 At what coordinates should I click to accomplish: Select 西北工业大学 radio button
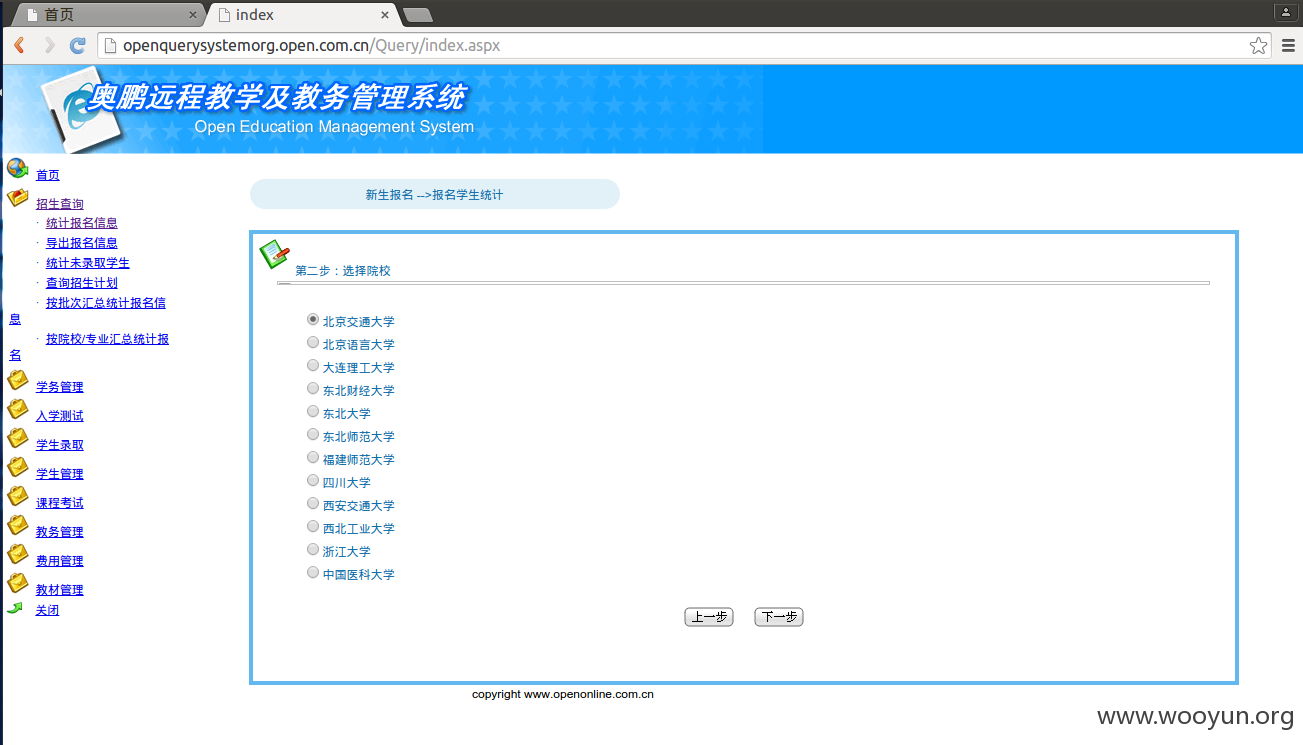click(x=313, y=527)
